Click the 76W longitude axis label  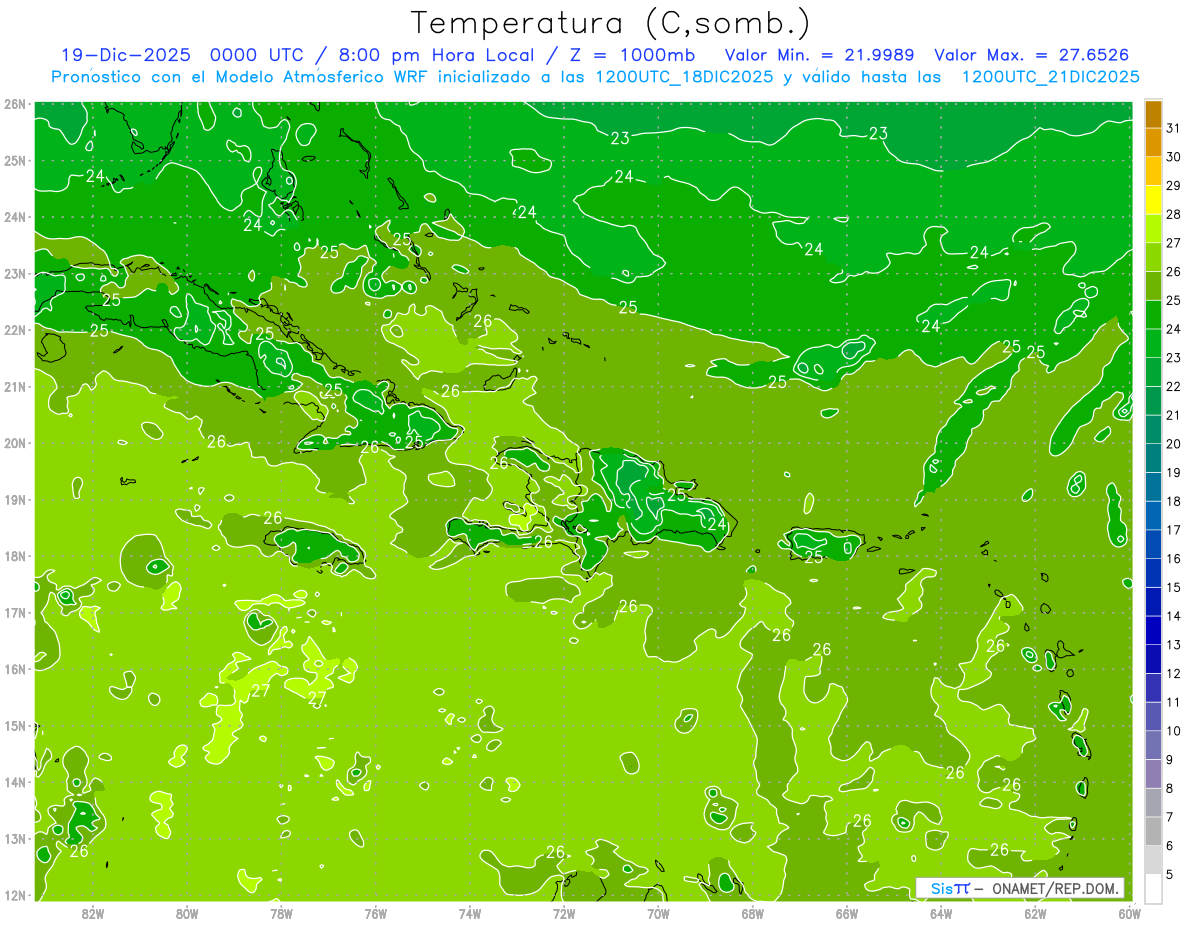coord(376,913)
